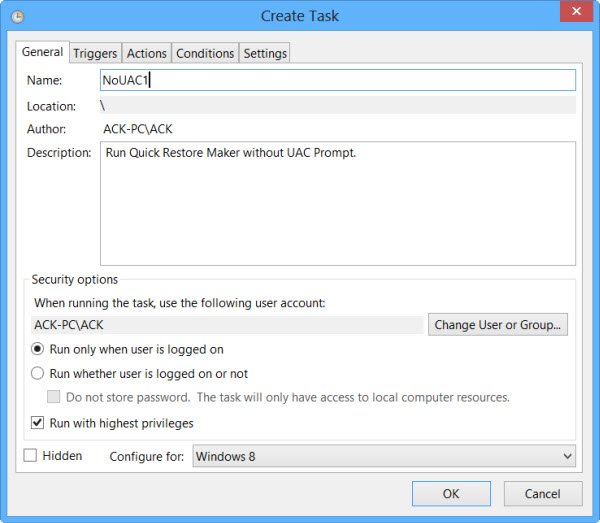Click the Cancel button
This screenshot has height=523, width=600.
pos(543,493)
